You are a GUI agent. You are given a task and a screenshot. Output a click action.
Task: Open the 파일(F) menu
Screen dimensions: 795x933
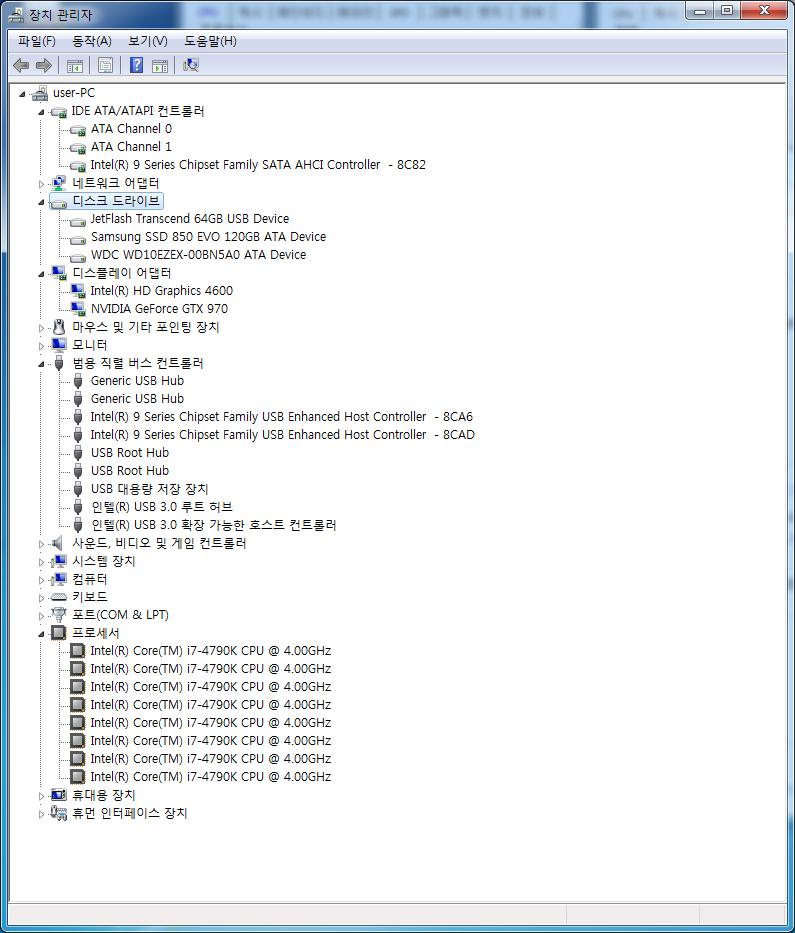36,41
